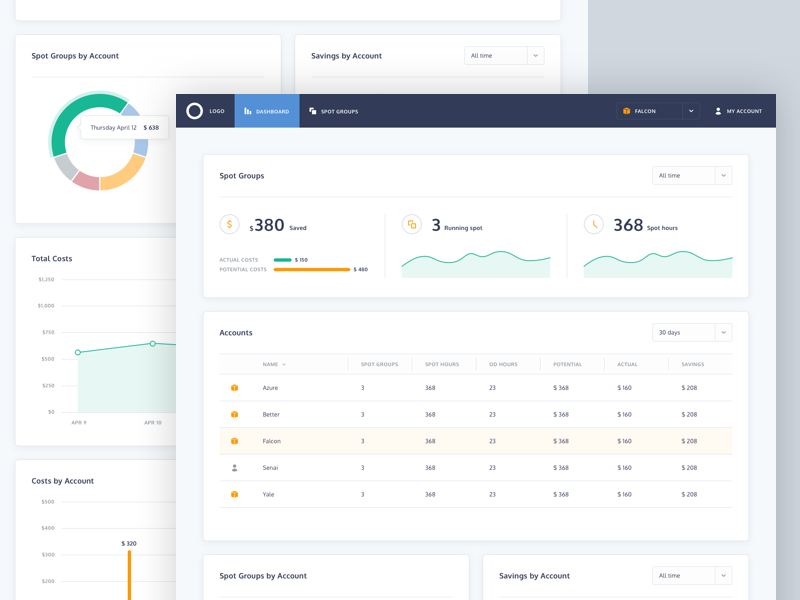Open the Spot Groups nav tab
The image size is (800, 600).
tap(334, 111)
